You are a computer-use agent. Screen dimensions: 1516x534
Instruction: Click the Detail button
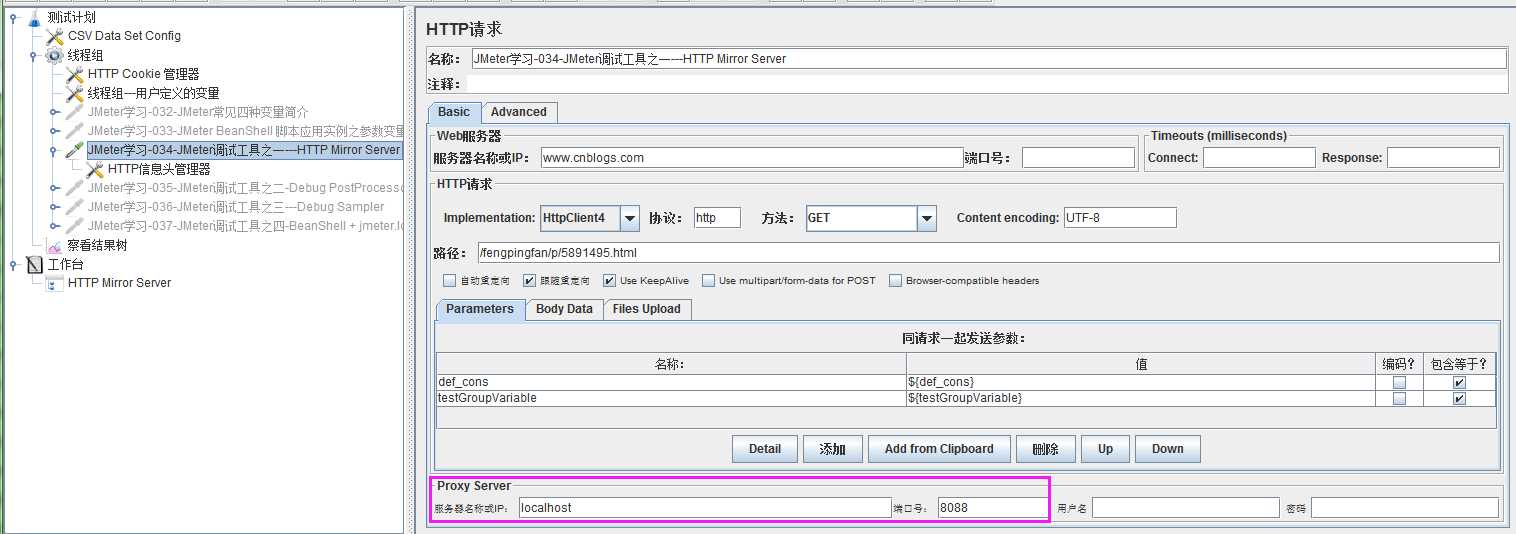click(x=765, y=449)
